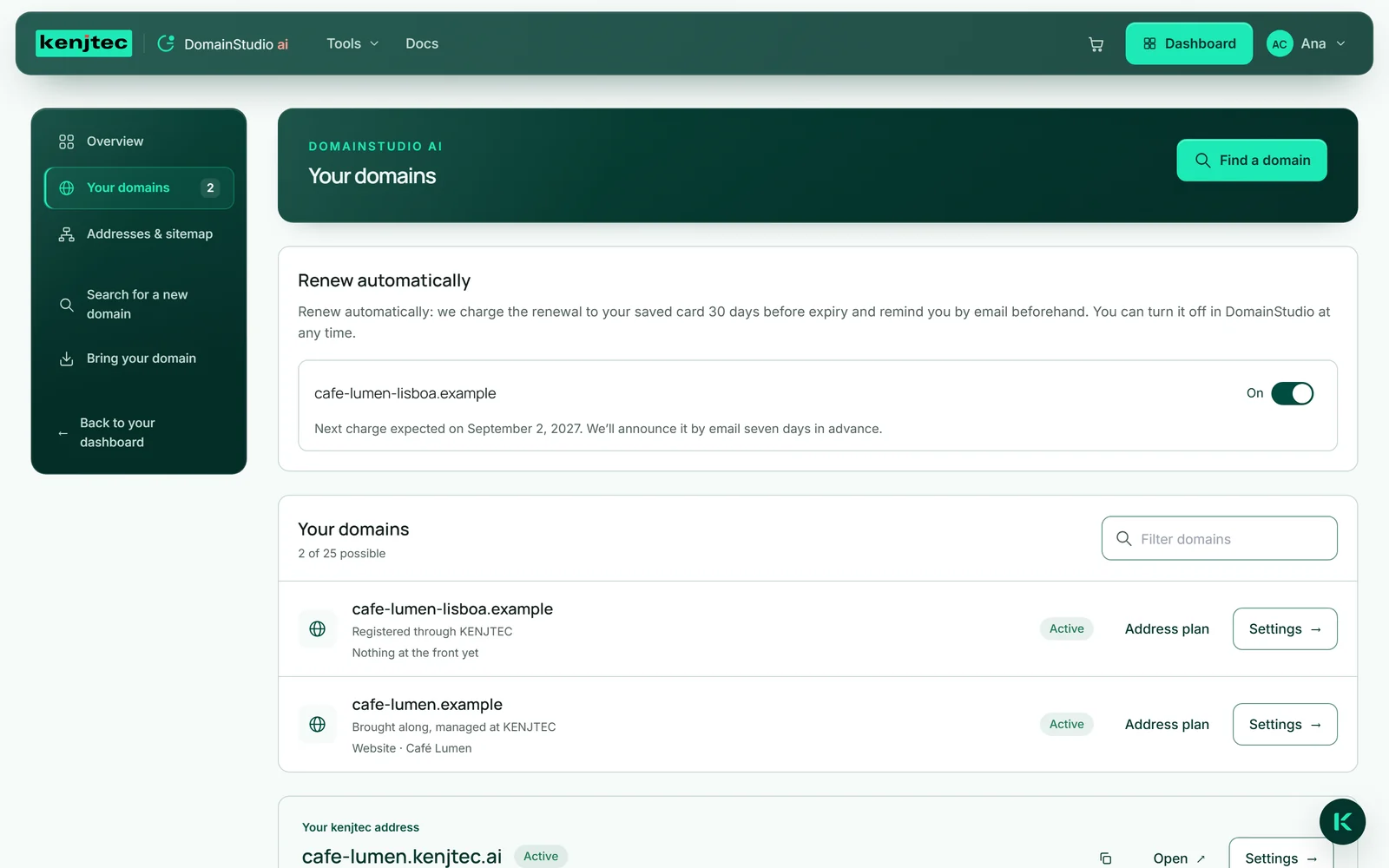Click 'Website · Café Lumen' text

tap(411, 748)
